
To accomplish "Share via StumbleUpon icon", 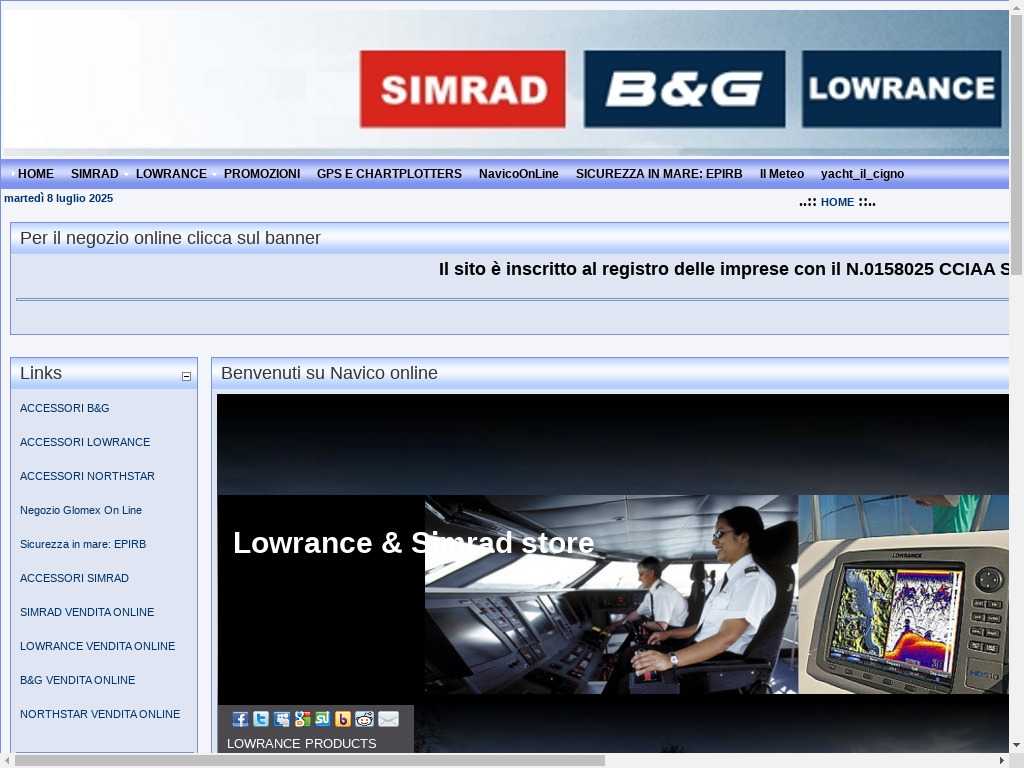I will click(x=323, y=719).
